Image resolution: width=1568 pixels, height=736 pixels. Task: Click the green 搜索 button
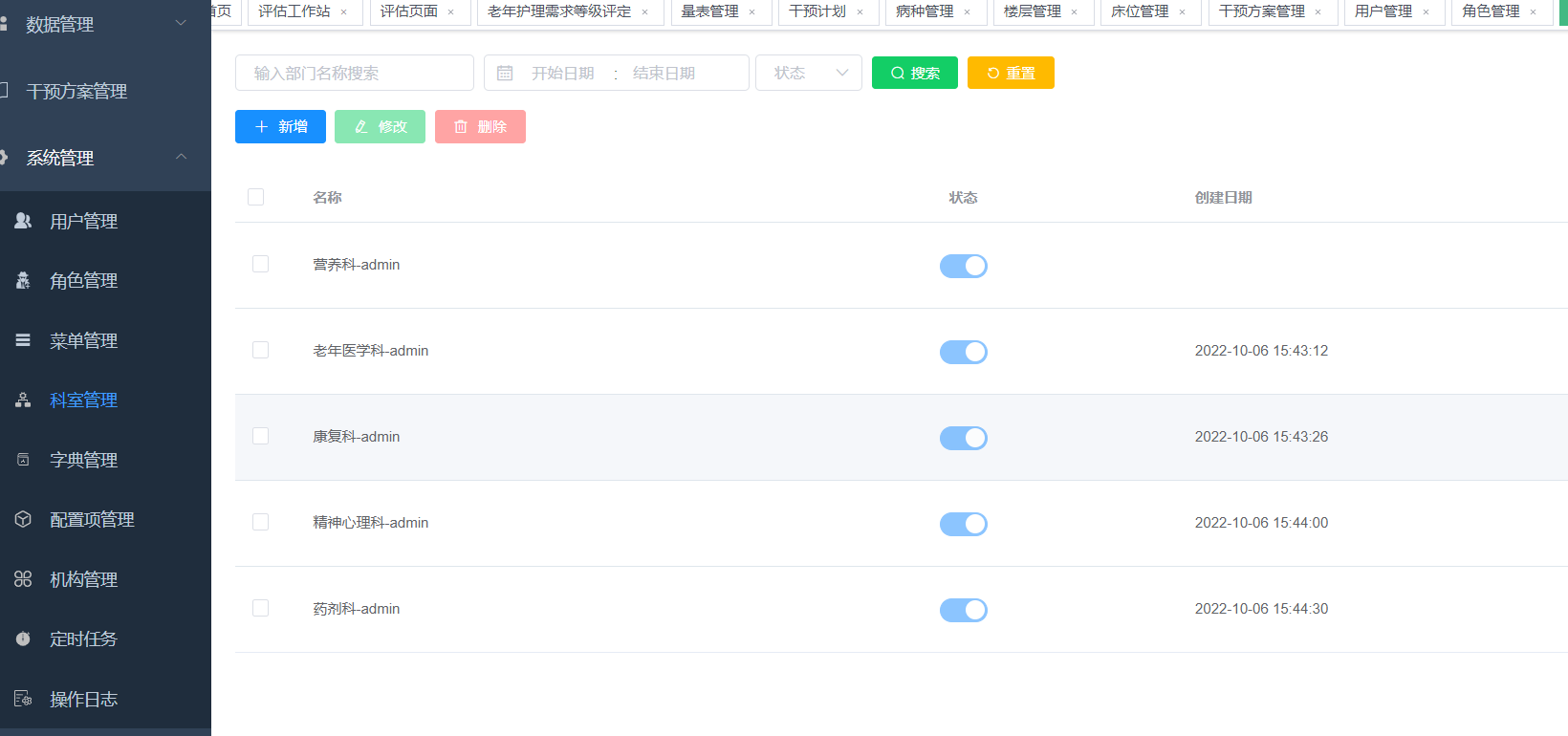pos(915,73)
